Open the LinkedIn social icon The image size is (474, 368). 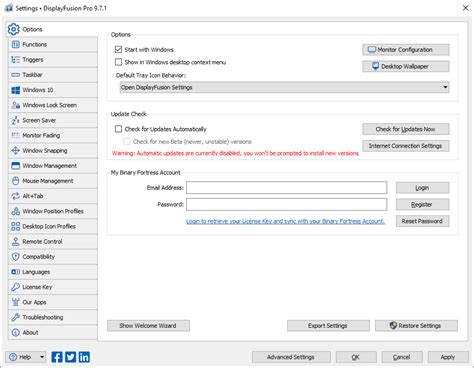pyautogui.click(x=84, y=357)
